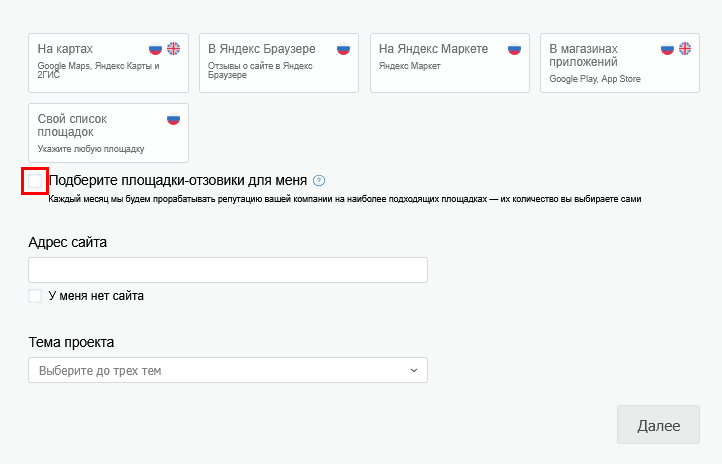Click the "Тема проекта" label
Screen dimensions: 722x464
tap(71, 342)
